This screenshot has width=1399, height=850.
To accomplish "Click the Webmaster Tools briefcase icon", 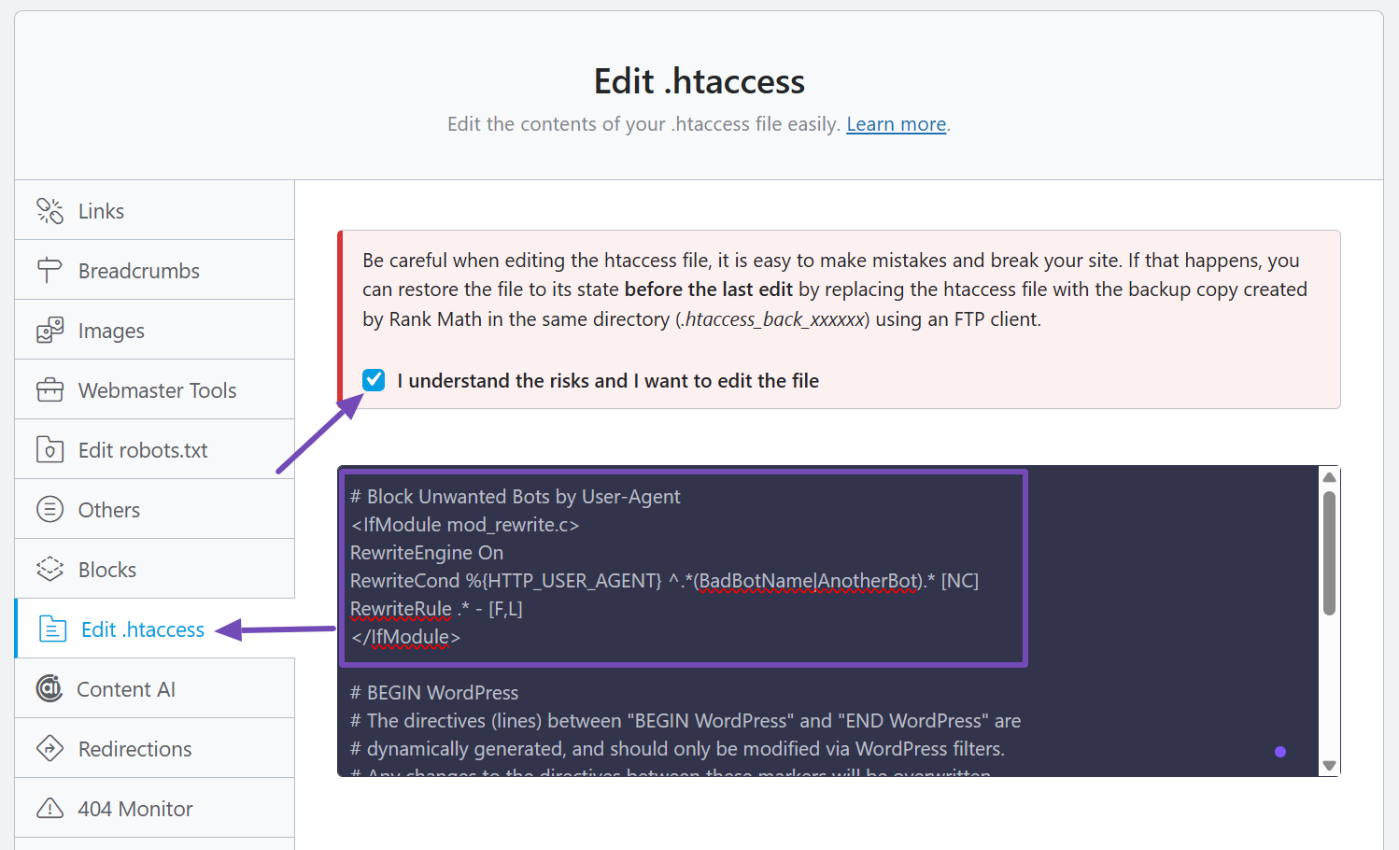I will click(50, 390).
